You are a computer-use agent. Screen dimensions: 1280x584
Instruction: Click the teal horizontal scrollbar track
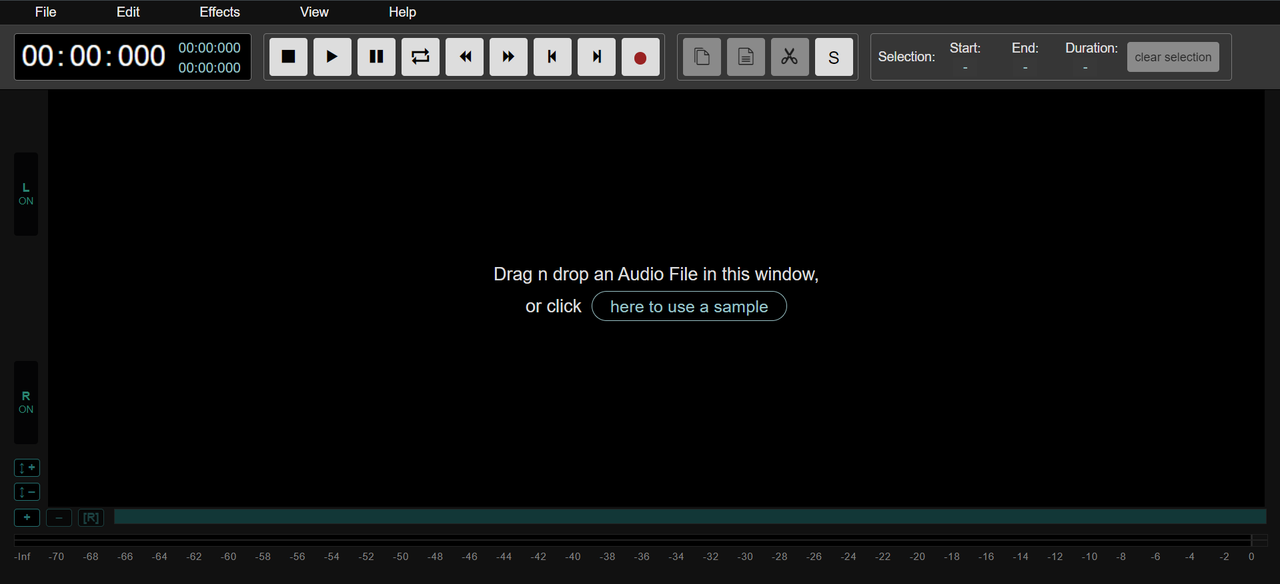(x=690, y=516)
